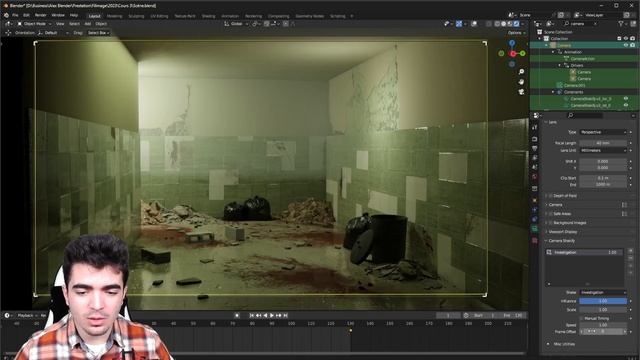Enable the Background Images checkbox
The image size is (640, 360).
[x=551, y=223]
